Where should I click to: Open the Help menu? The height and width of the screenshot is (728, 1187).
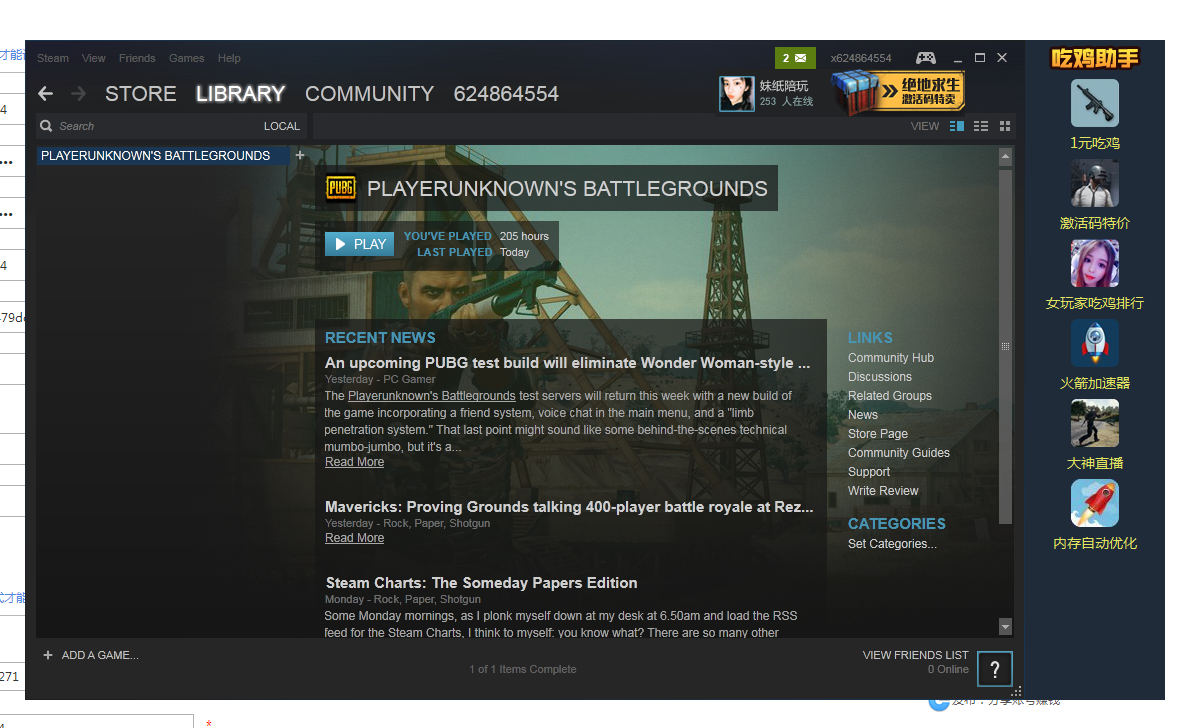[x=229, y=58]
